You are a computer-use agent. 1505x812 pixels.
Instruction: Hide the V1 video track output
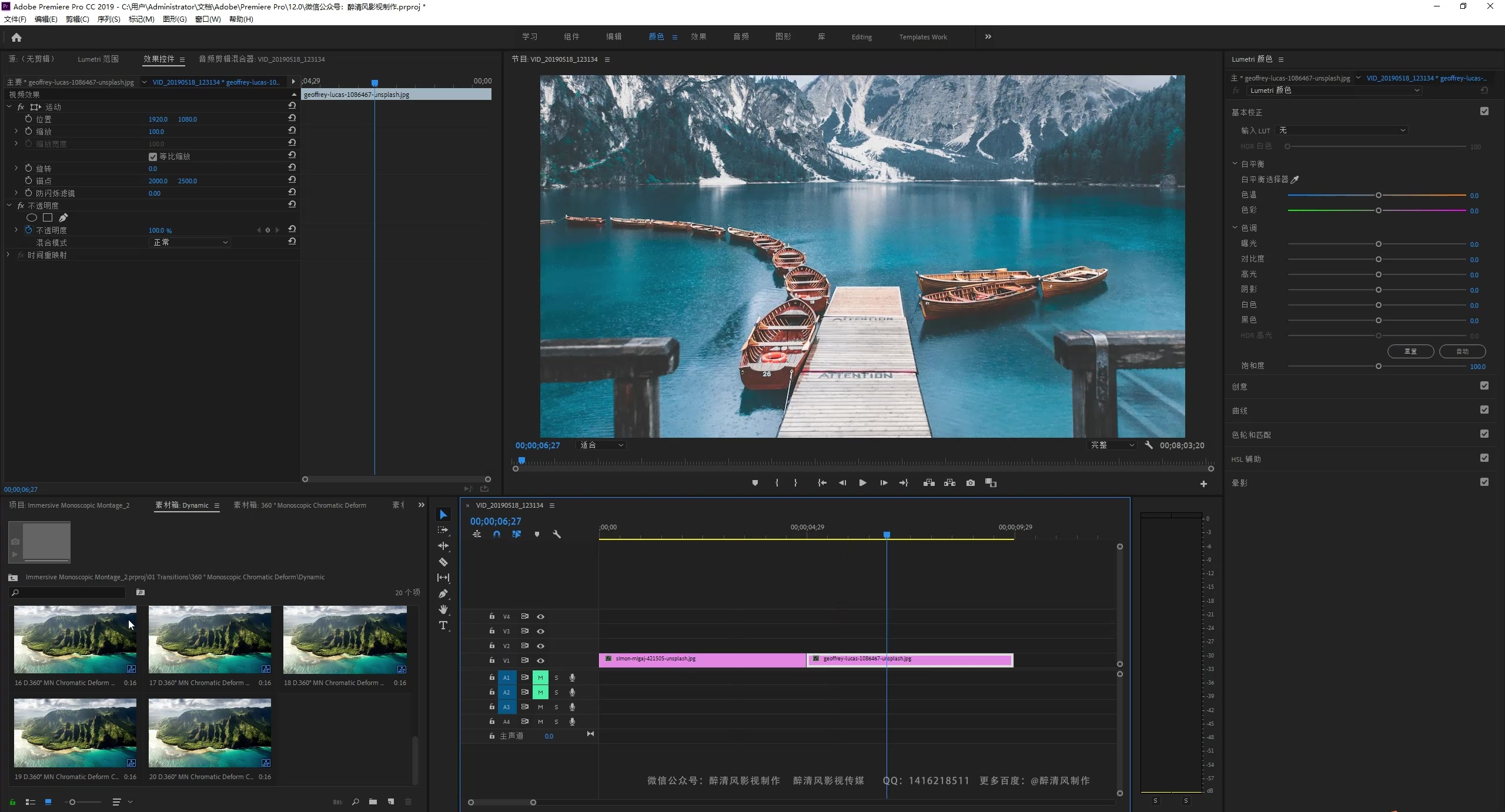540,660
